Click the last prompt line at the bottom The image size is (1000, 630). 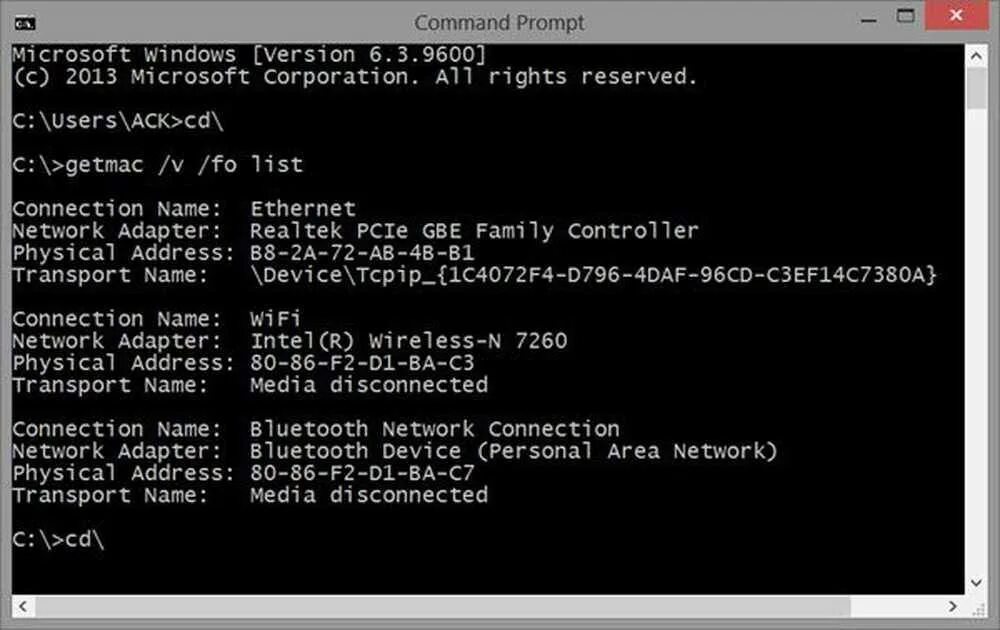point(58,539)
